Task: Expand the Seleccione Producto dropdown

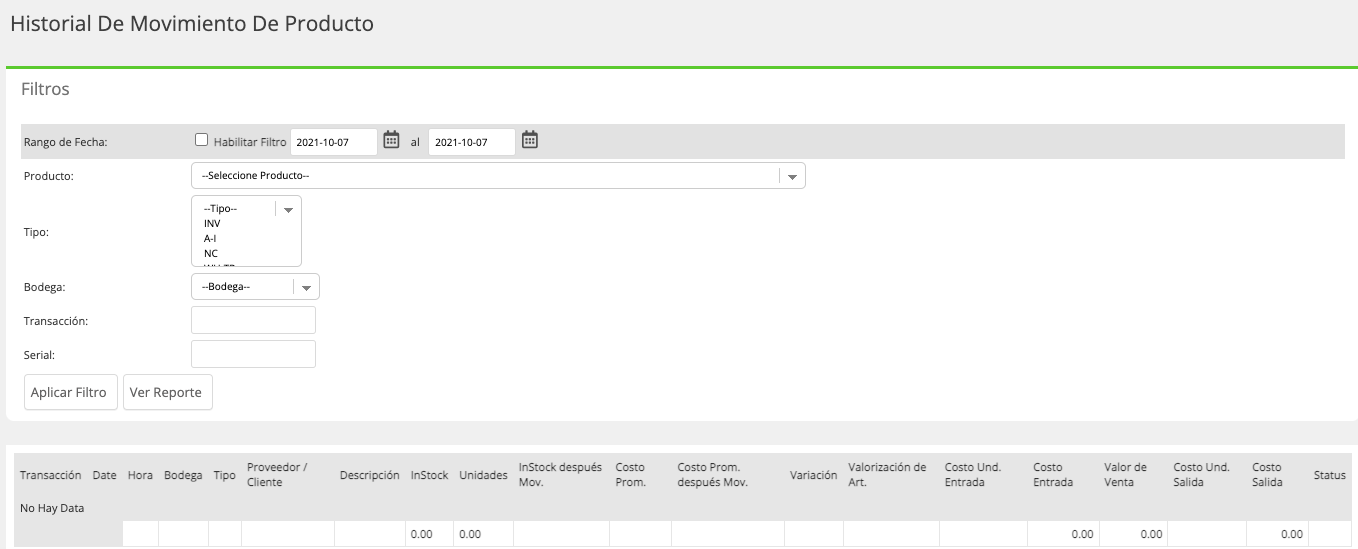Action: (x=498, y=176)
